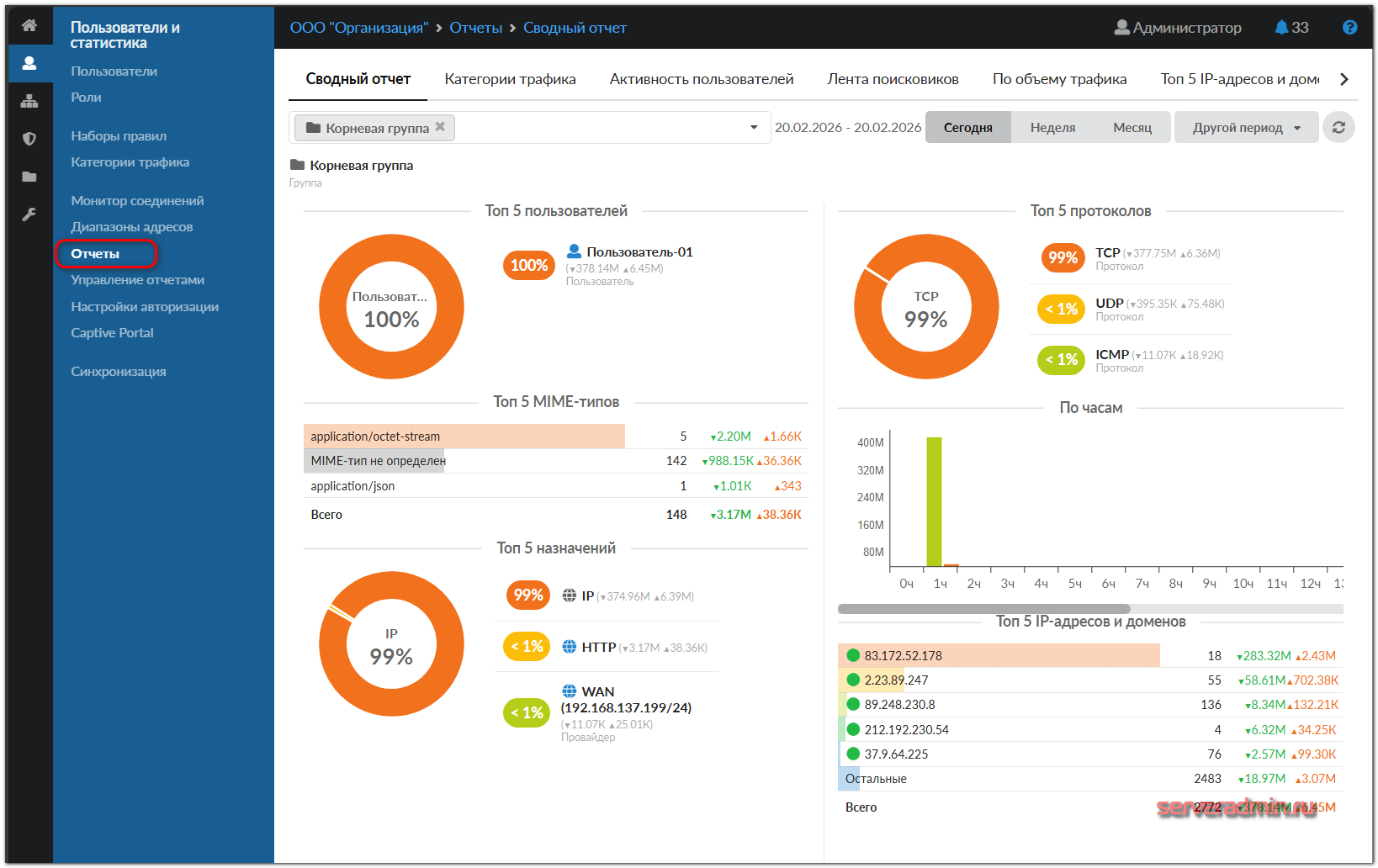Screen dimensions: 1378x868
Task: Open the shield security section icon
Action: 29,139
